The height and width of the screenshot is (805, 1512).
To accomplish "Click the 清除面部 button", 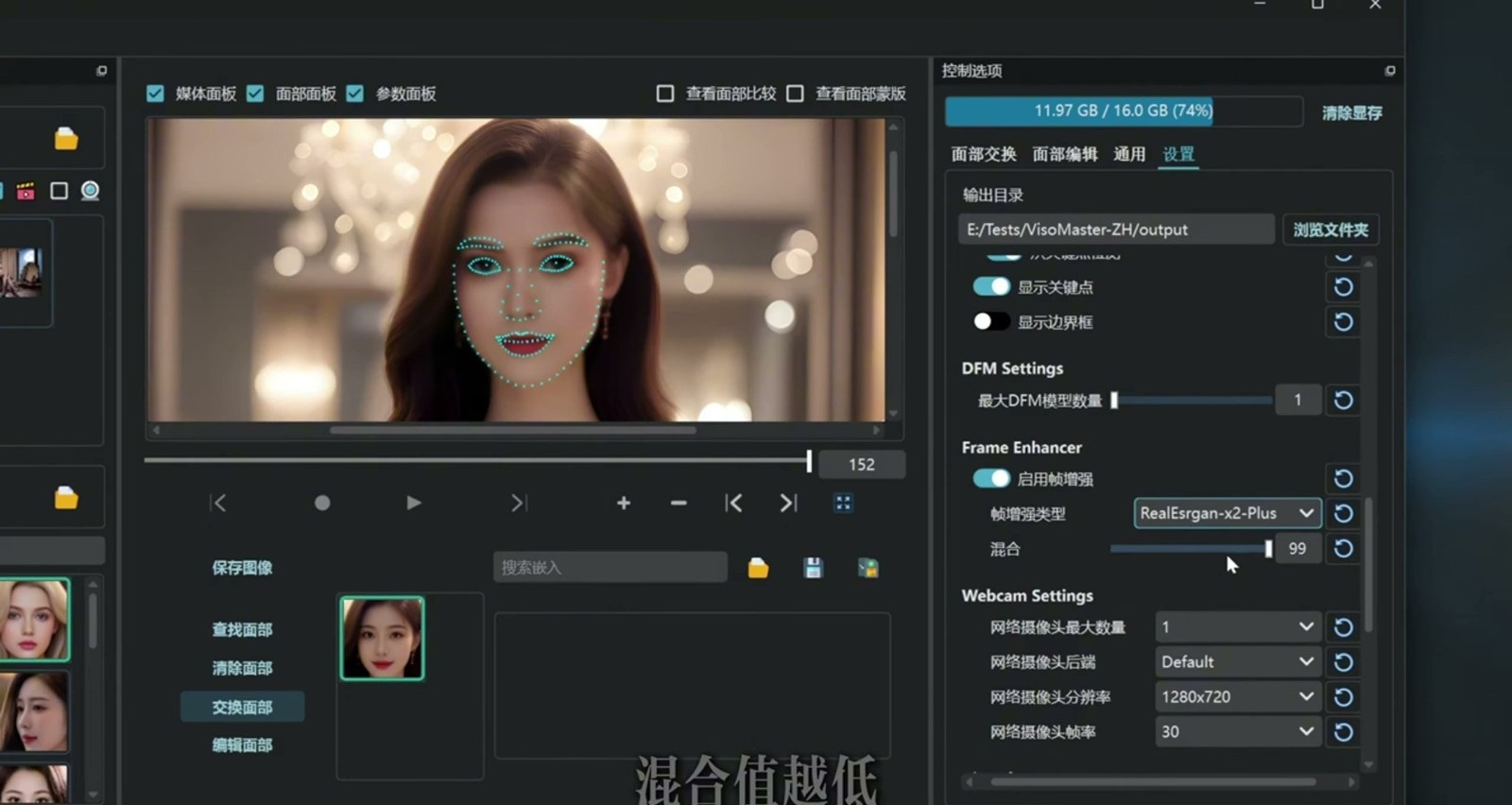I will [x=242, y=668].
